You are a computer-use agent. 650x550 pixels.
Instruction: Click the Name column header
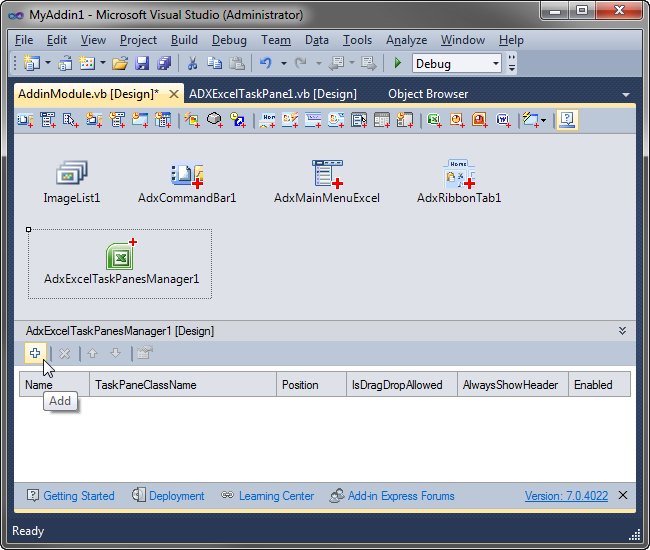[x=54, y=385]
